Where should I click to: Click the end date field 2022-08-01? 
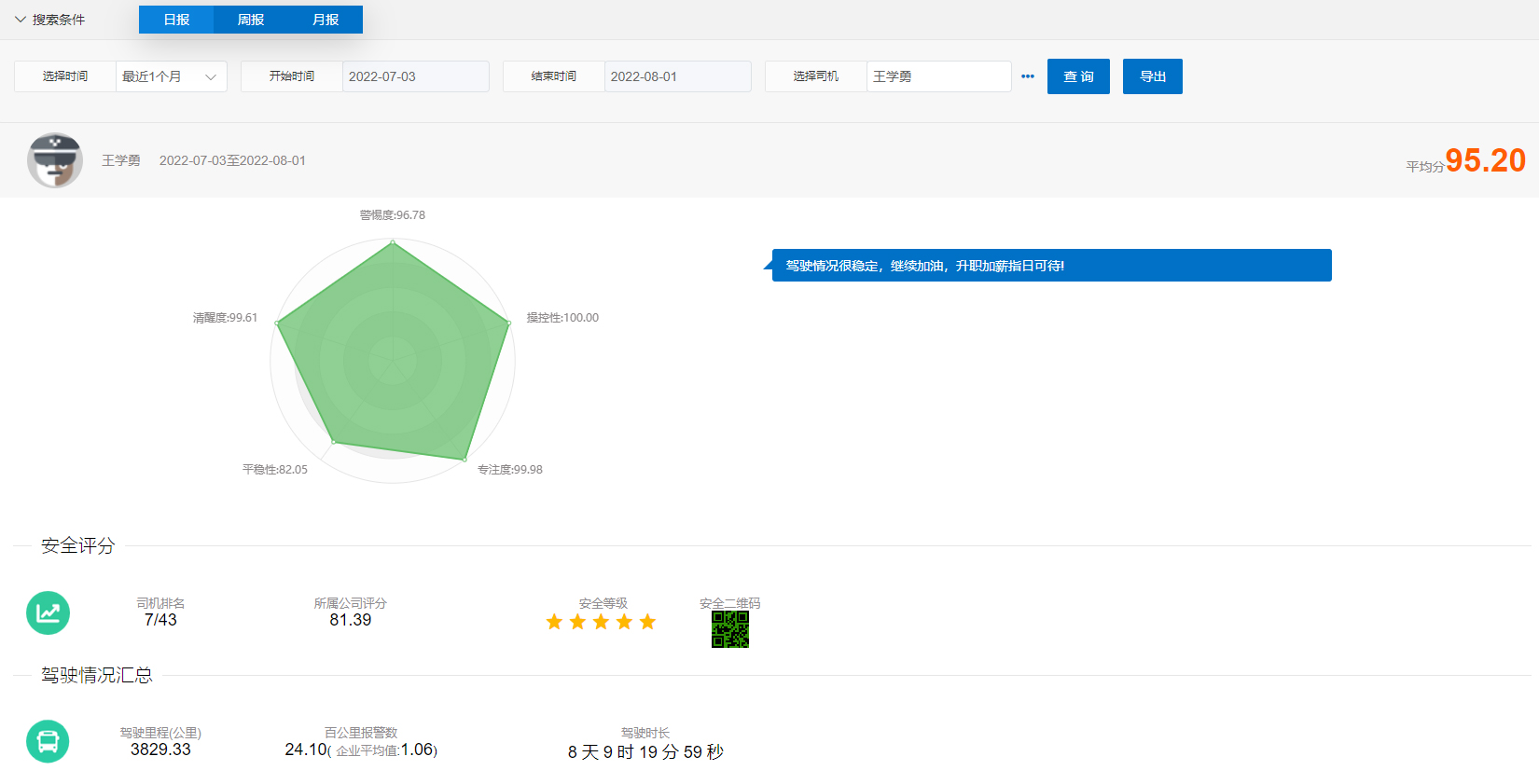[677, 76]
